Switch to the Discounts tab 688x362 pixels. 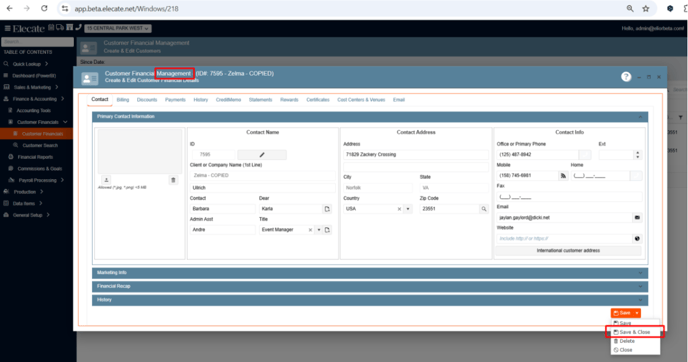[x=147, y=100]
